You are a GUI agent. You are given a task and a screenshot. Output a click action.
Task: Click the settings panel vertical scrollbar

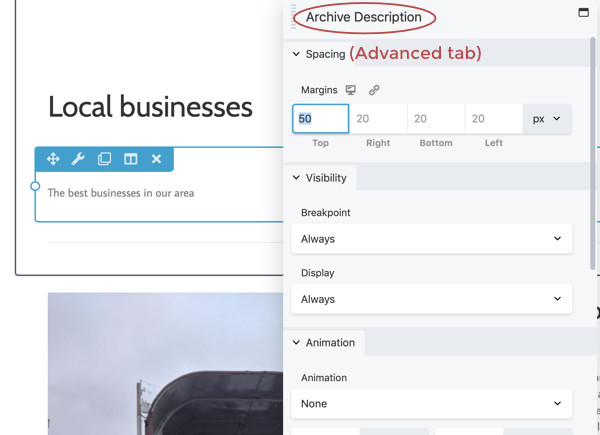(x=593, y=150)
